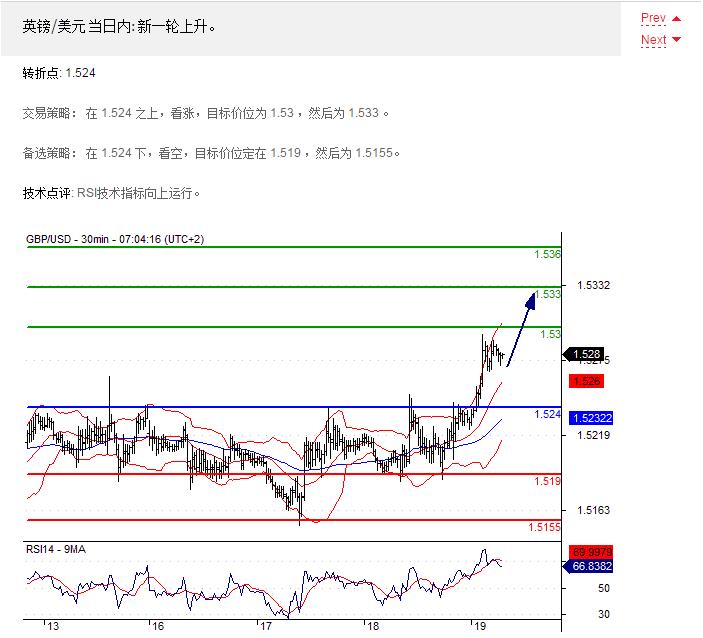Click the red 69.9979 RSI value tag
Screen dimensions: 703x638
point(591,551)
